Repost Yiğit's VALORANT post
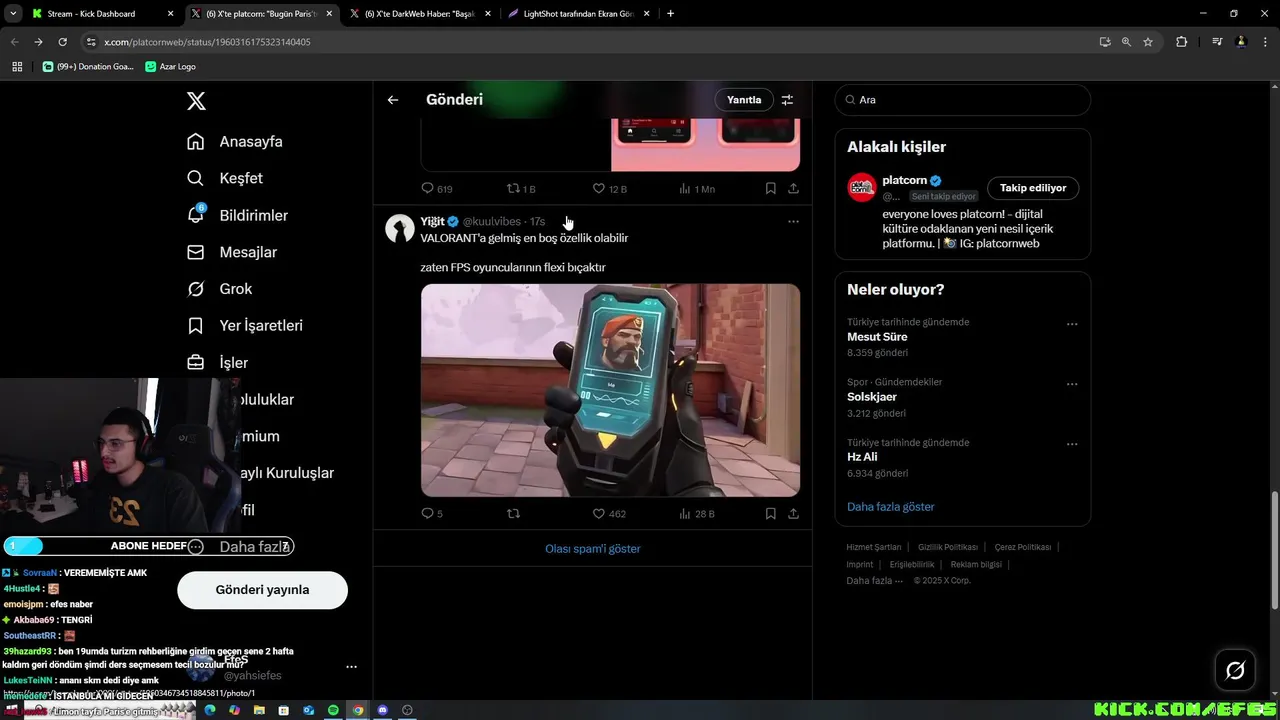Screen dimensions: 1280x720 (x=514, y=514)
